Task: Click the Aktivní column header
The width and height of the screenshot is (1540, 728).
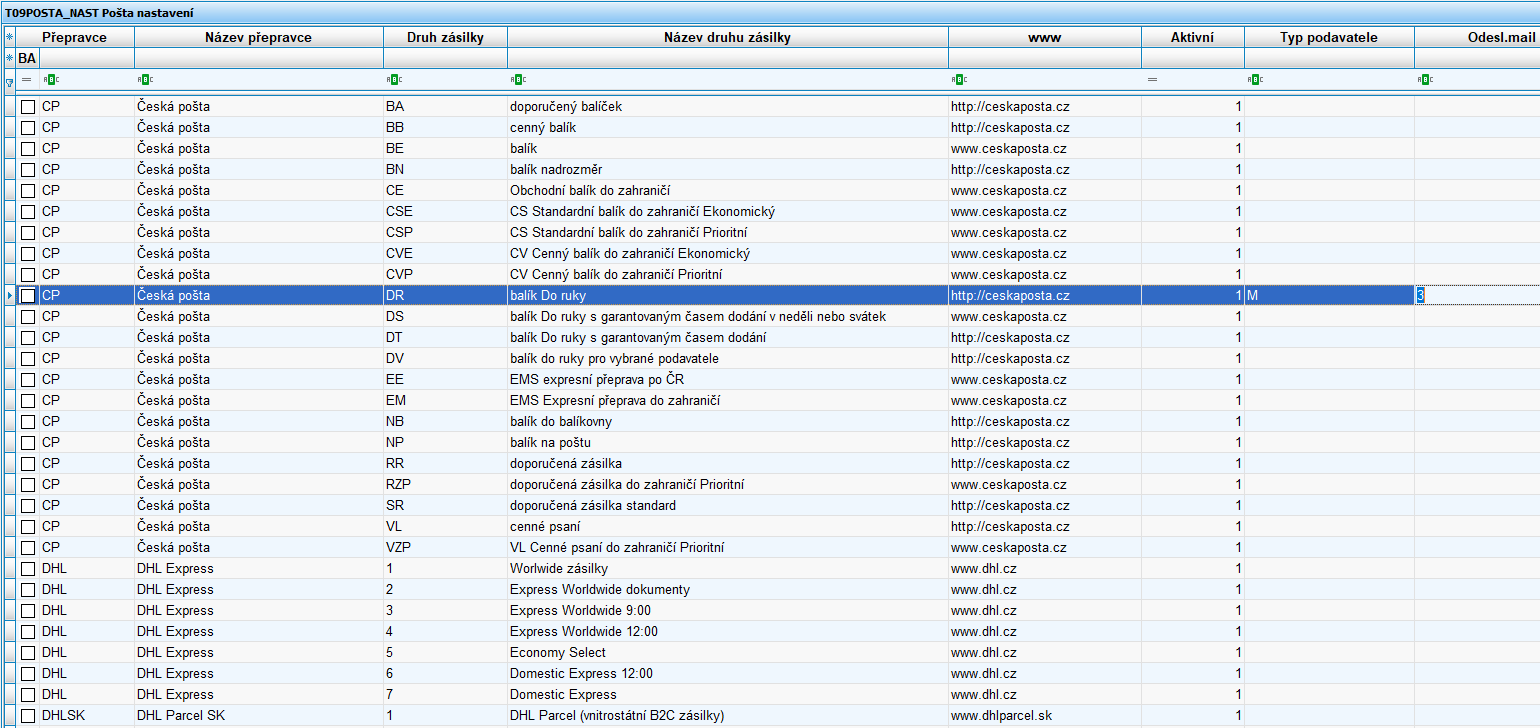Action: coord(1192,37)
